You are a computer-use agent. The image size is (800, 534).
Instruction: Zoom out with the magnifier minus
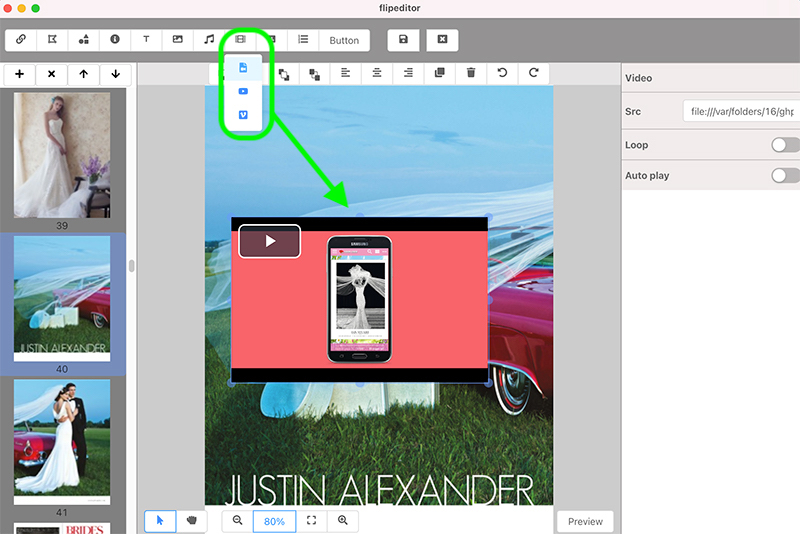(x=237, y=521)
